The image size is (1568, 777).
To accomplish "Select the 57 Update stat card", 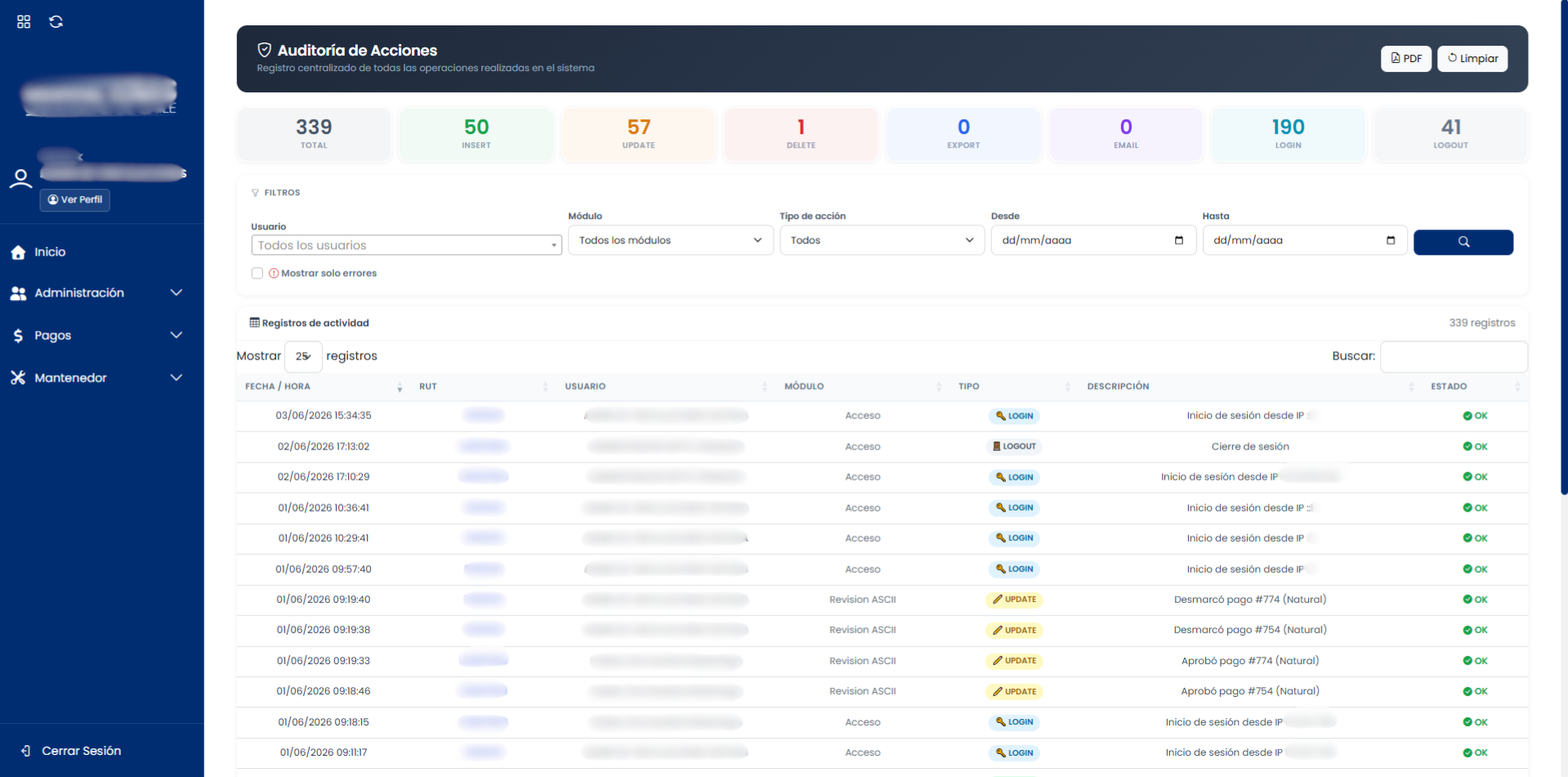I will pyautogui.click(x=639, y=134).
